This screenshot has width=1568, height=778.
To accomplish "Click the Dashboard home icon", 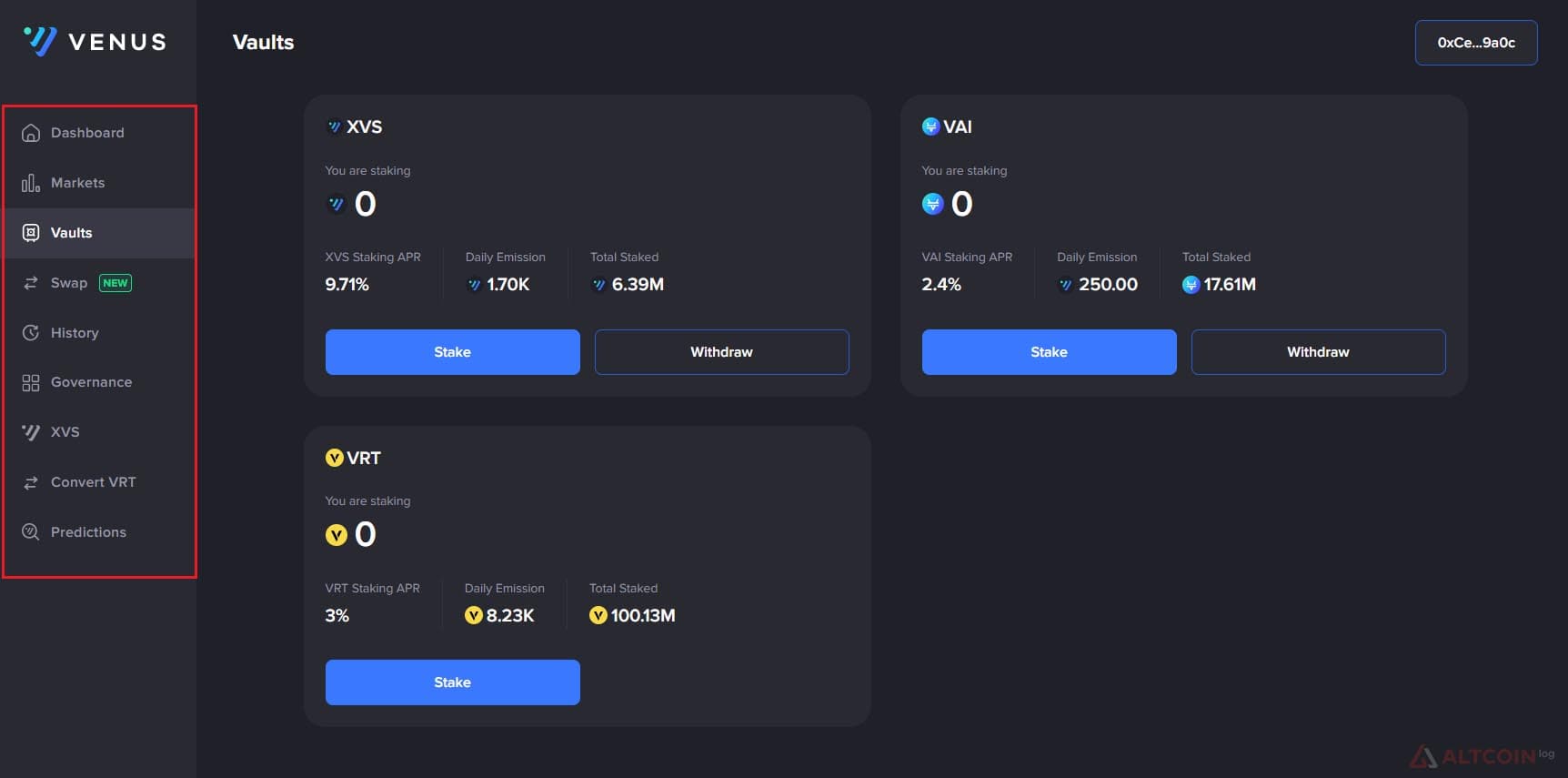I will tap(31, 133).
